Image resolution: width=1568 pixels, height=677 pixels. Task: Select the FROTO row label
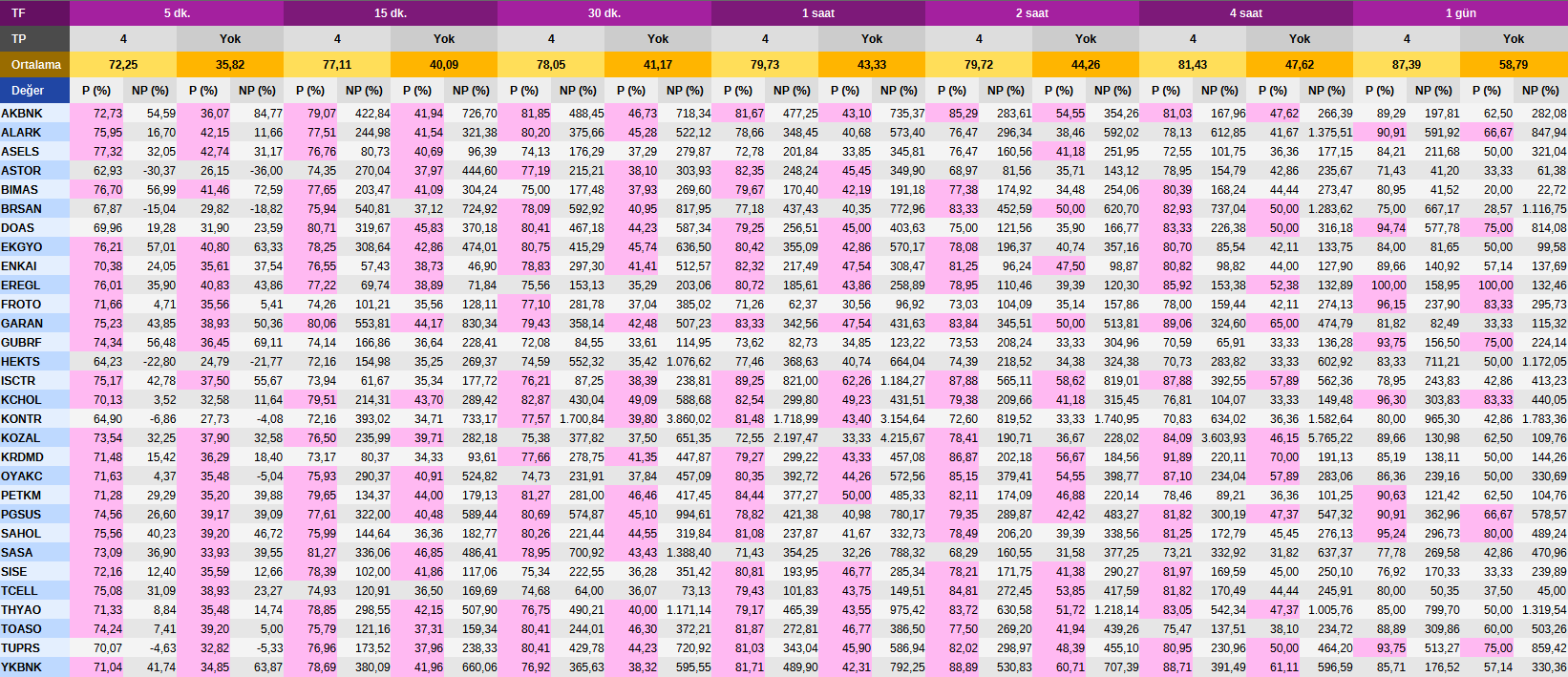tap(34, 305)
